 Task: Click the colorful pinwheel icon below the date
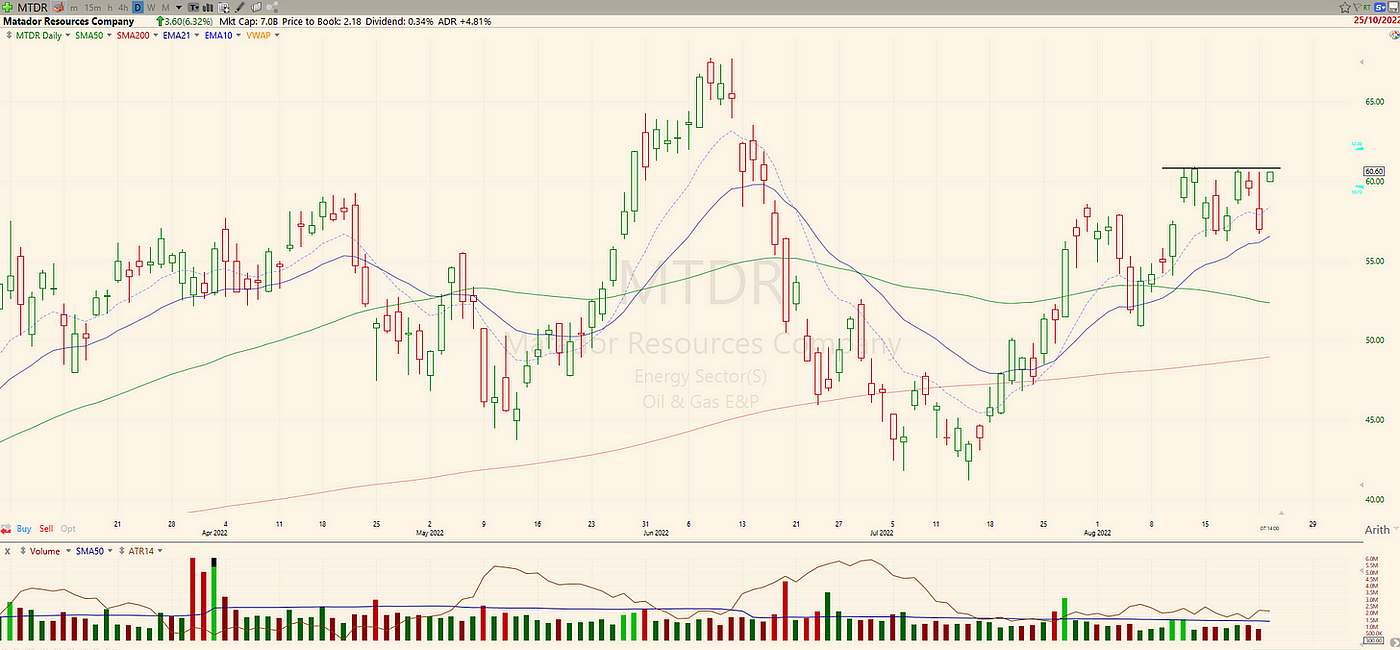1394,35
